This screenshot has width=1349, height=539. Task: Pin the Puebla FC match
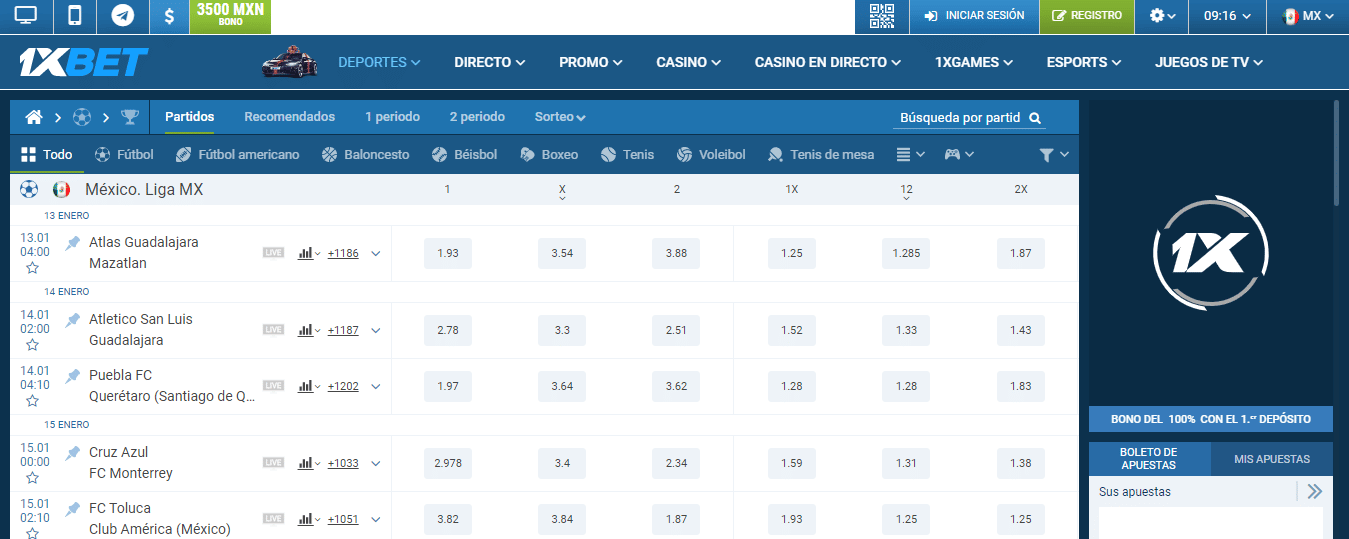73,376
